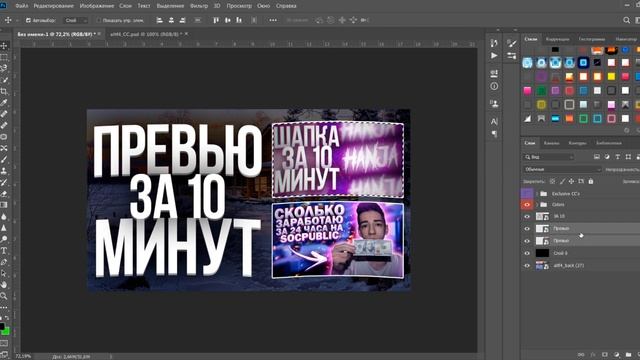The height and width of the screenshot is (360, 640).
Task: Align left edges in options bar
Action: [x=160, y=20]
